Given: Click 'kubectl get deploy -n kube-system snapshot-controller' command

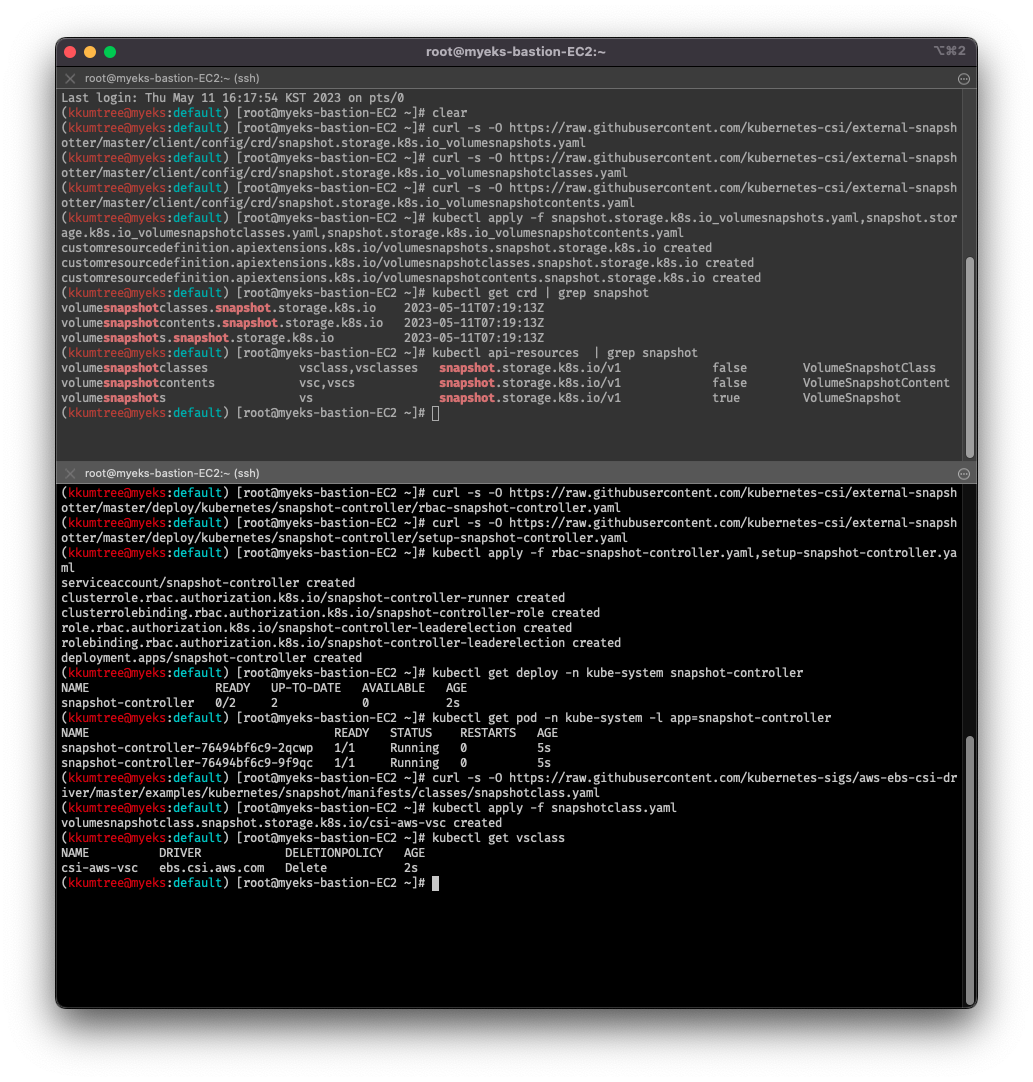Looking at the screenshot, I should [618, 673].
